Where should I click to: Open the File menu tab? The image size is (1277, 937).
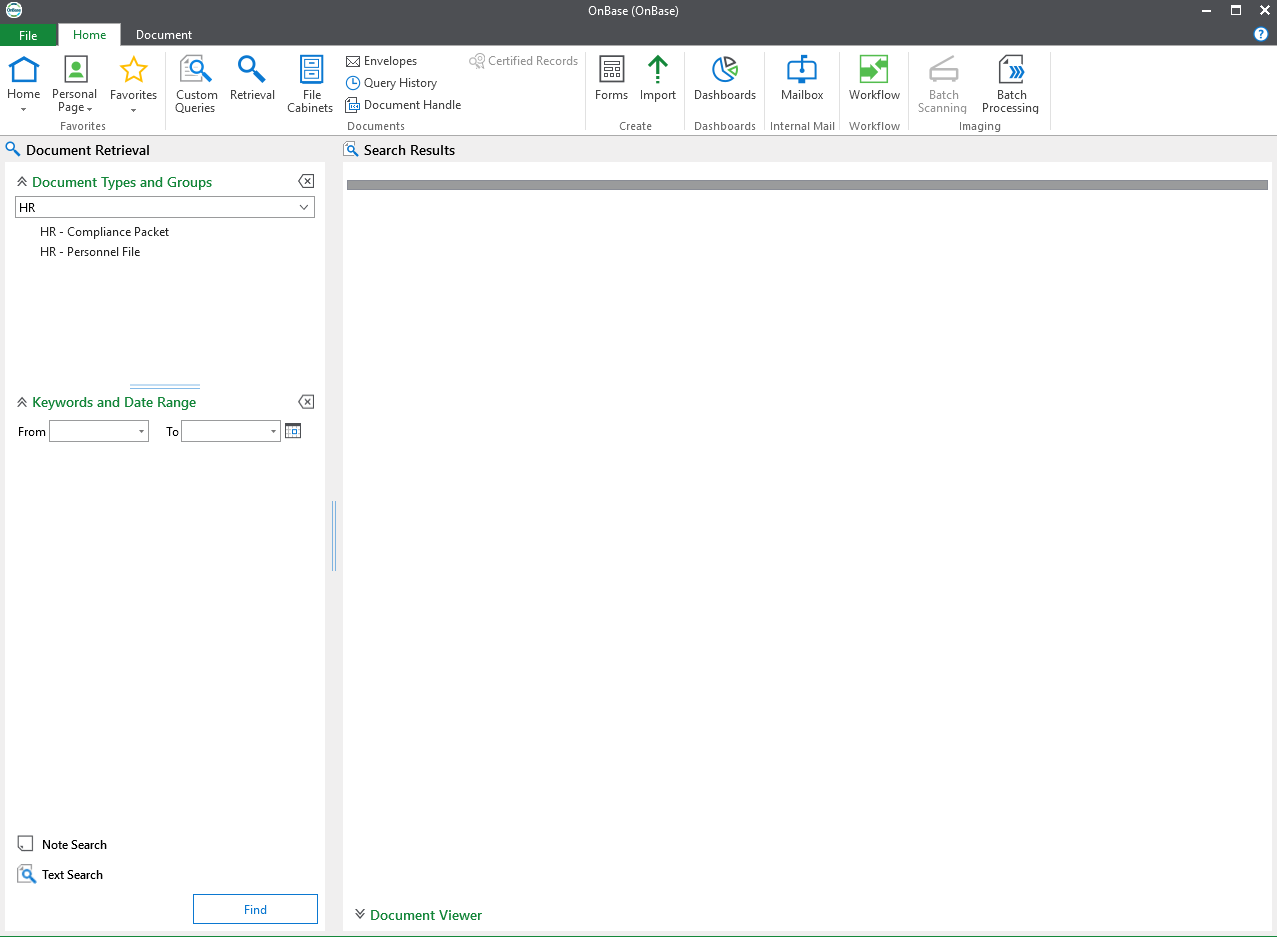coord(28,35)
